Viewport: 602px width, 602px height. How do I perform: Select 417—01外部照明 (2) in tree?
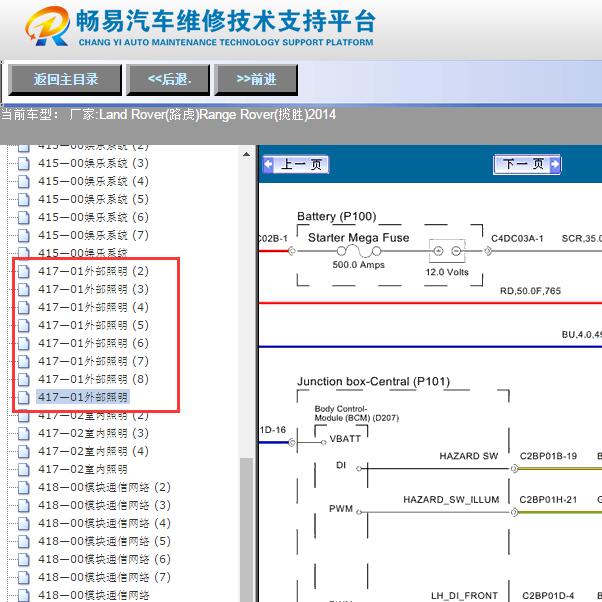93,271
